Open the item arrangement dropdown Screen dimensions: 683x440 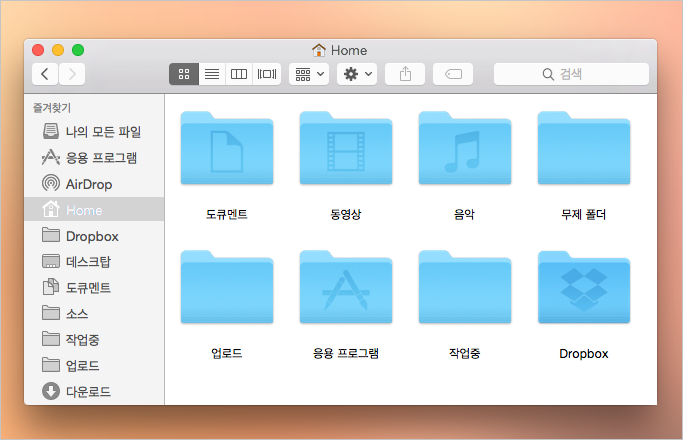pyautogui.click(x=309, y=74)
